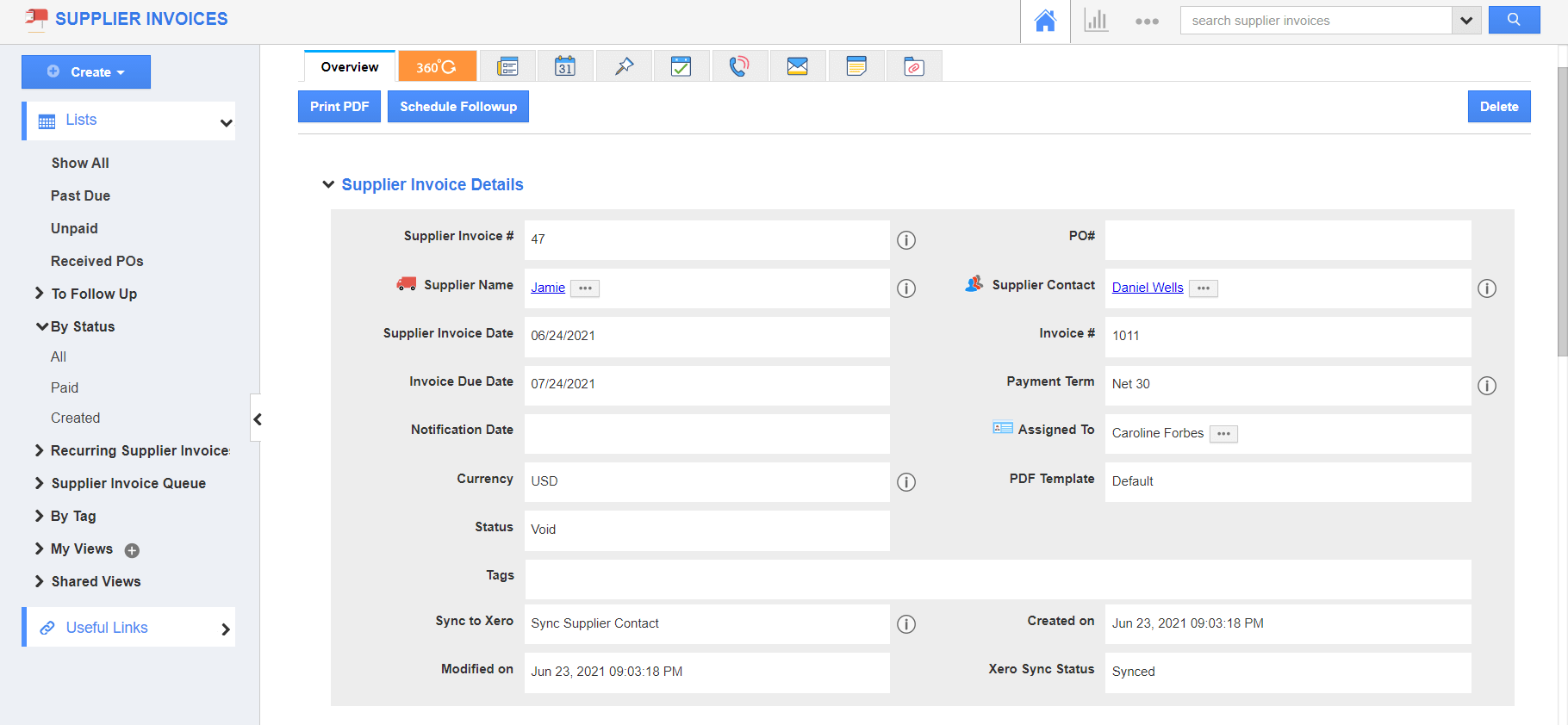This screenshot has width=1568, height=725.
Task: Open the documents paperclip folder tab
Action: (914, 66)
